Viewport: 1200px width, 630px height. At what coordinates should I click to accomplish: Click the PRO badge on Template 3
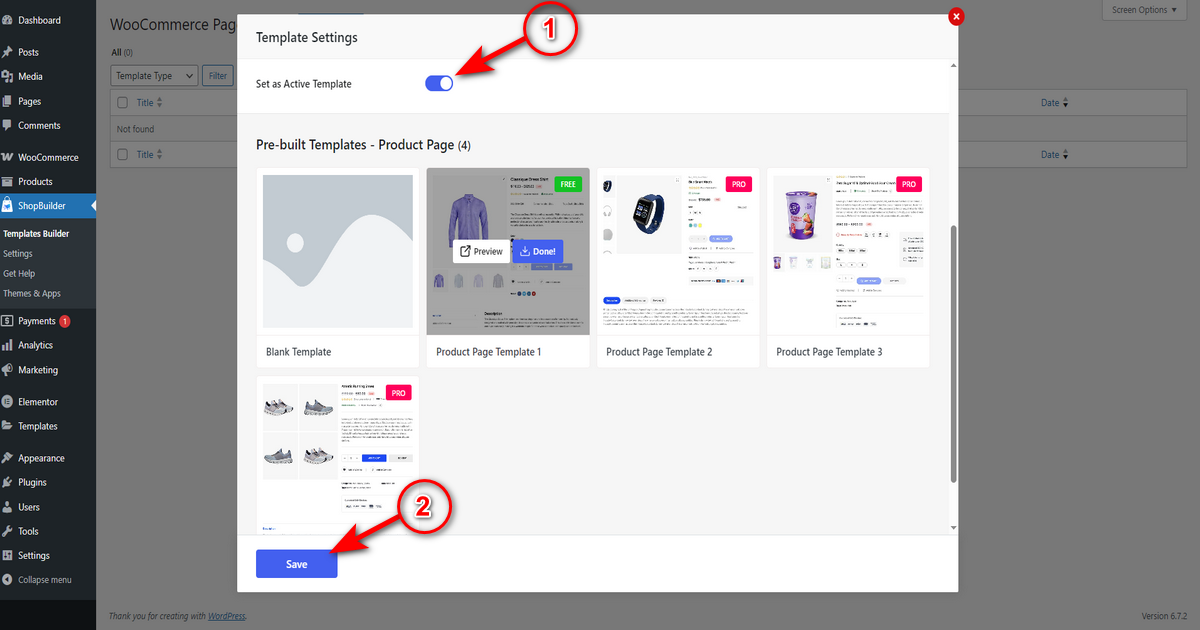tap(908, 184)
